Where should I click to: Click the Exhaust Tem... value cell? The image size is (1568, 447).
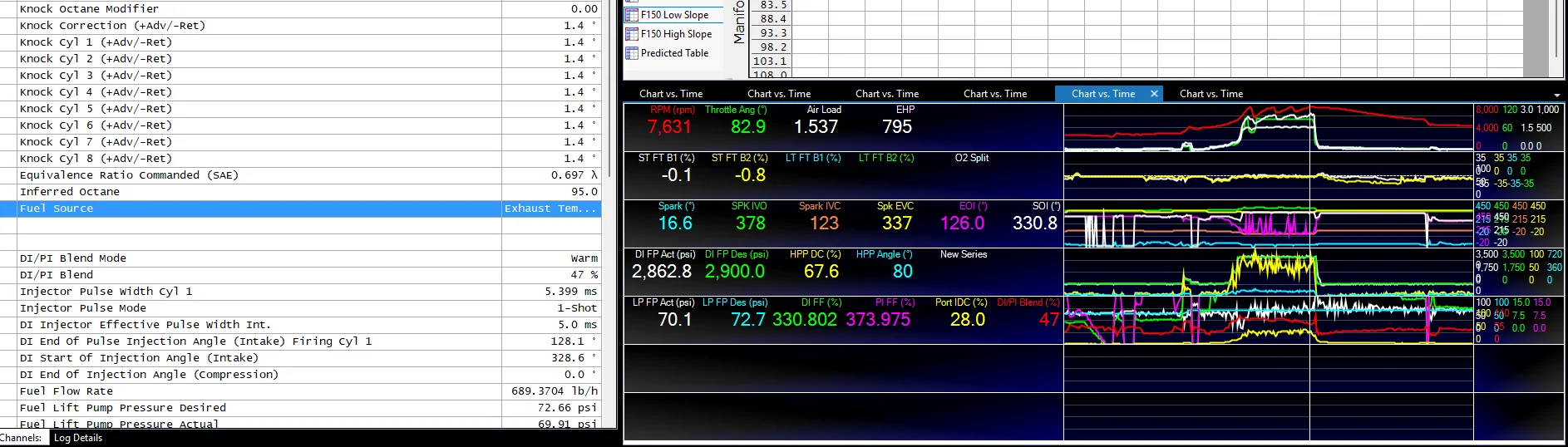pos(550,209)
